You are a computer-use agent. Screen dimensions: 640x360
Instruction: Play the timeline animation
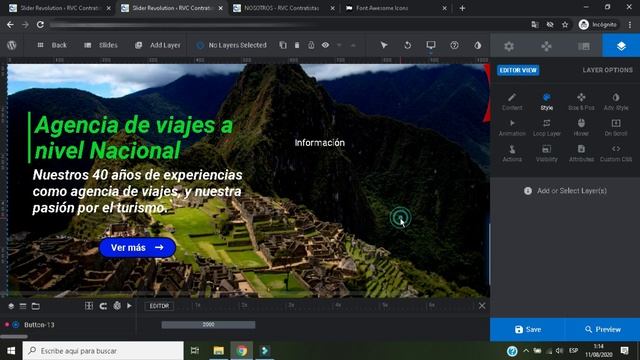point(129,305)
